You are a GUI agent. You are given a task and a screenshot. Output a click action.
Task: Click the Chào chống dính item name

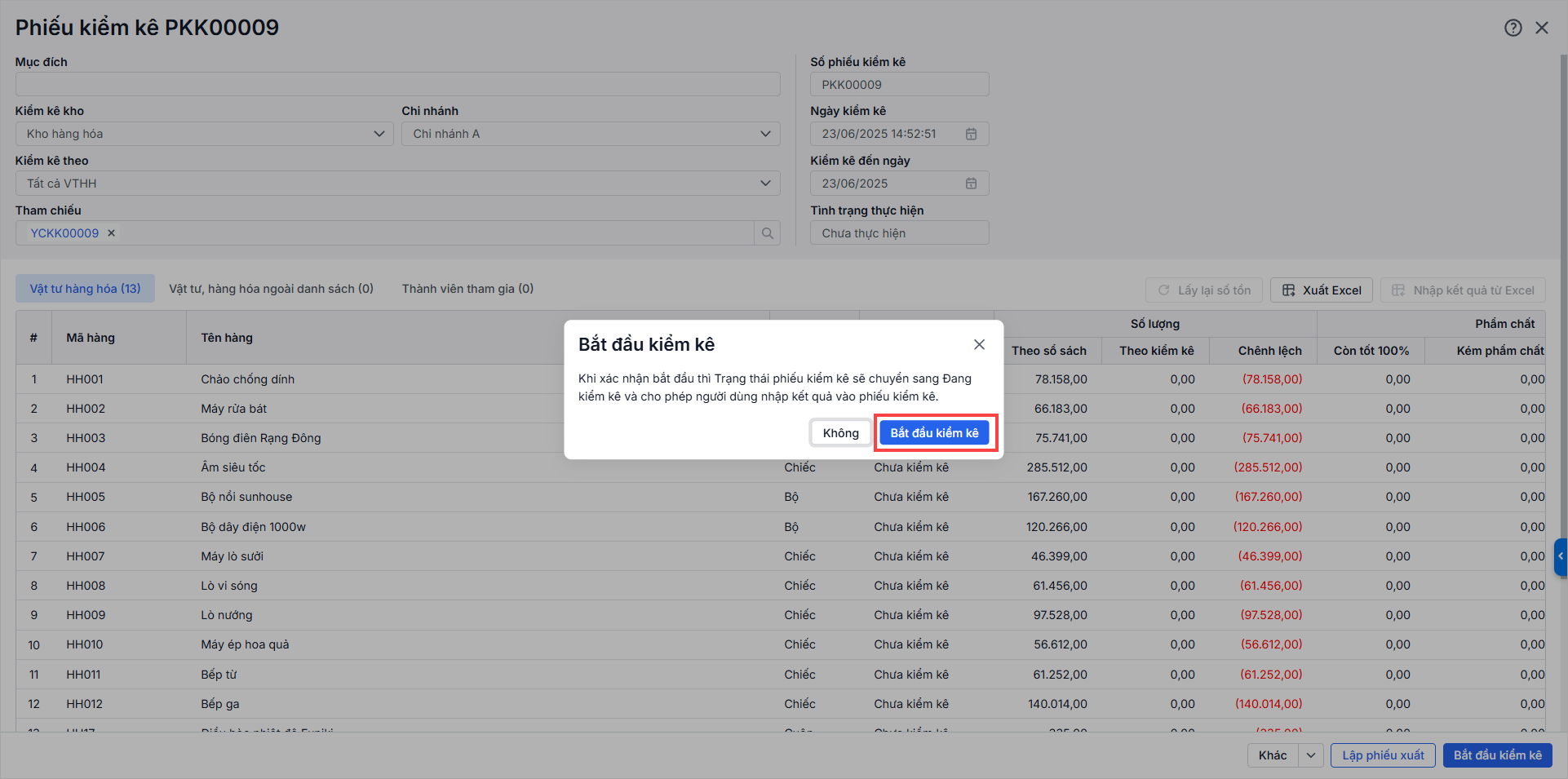point(248,379)
